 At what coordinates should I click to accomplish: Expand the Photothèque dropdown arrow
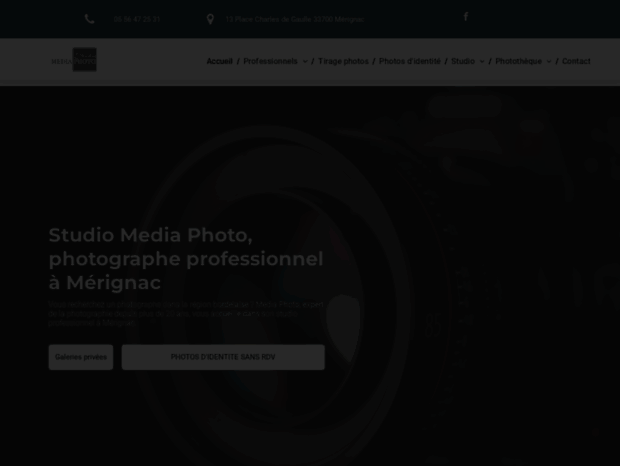coord(548,61)
